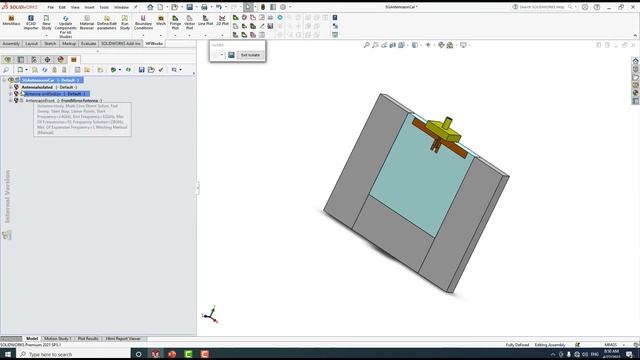Save the isolate display state icon
The width and height of the screenshot is (640, 360).
231,55
